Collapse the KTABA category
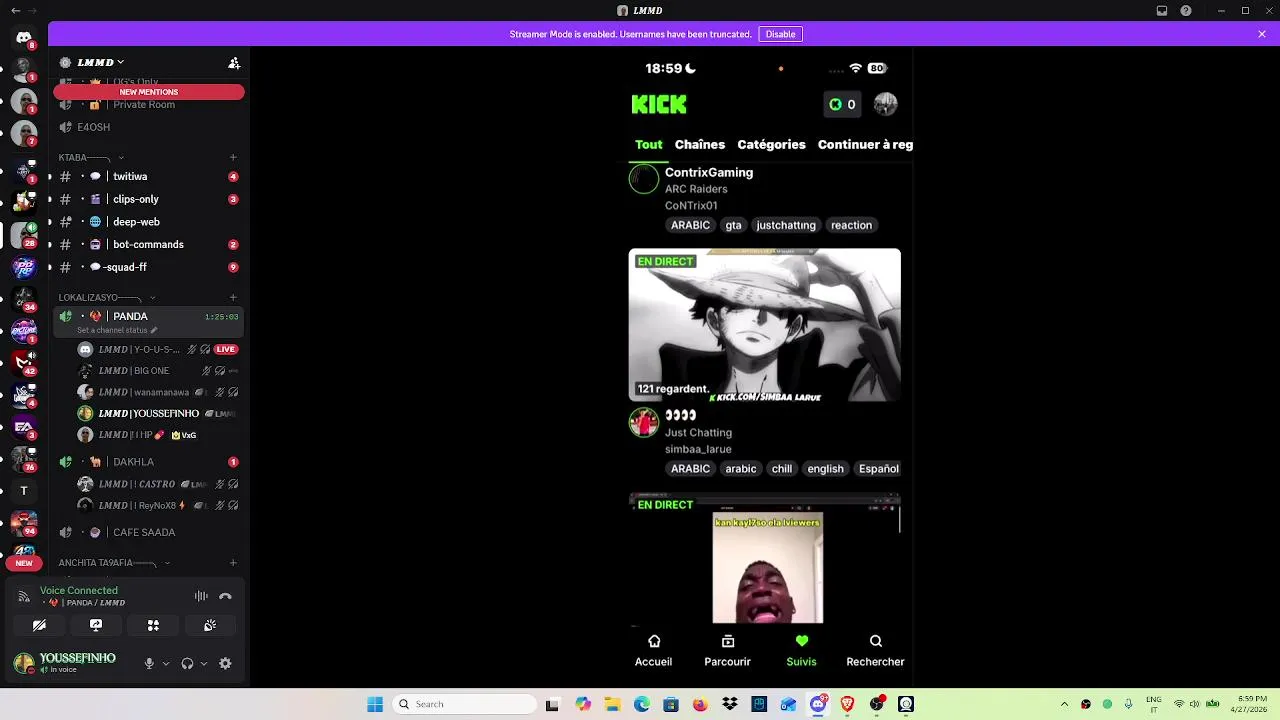This screenshot has height=720, width=1280. 90,157
